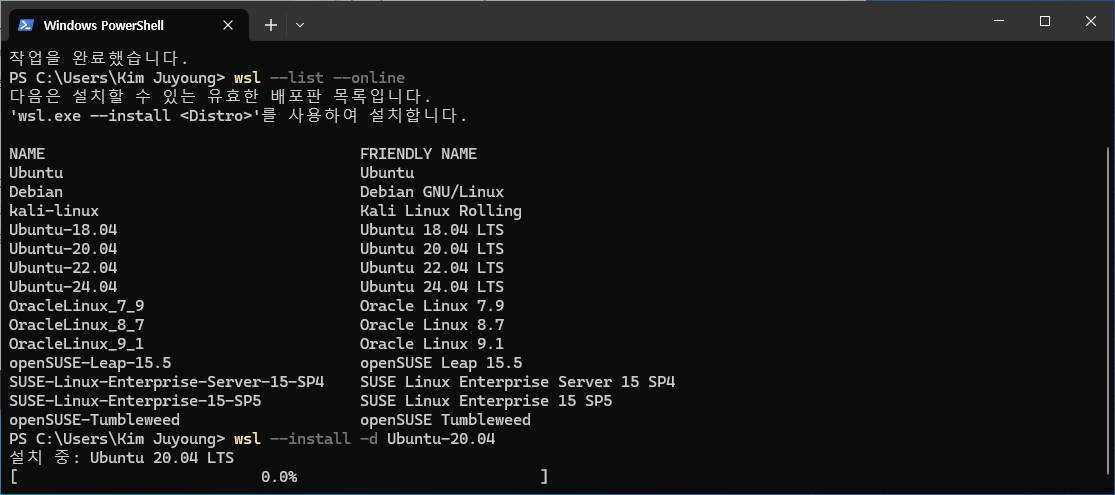Click empty title bar area beside tabs

click(x=640, y=21)
